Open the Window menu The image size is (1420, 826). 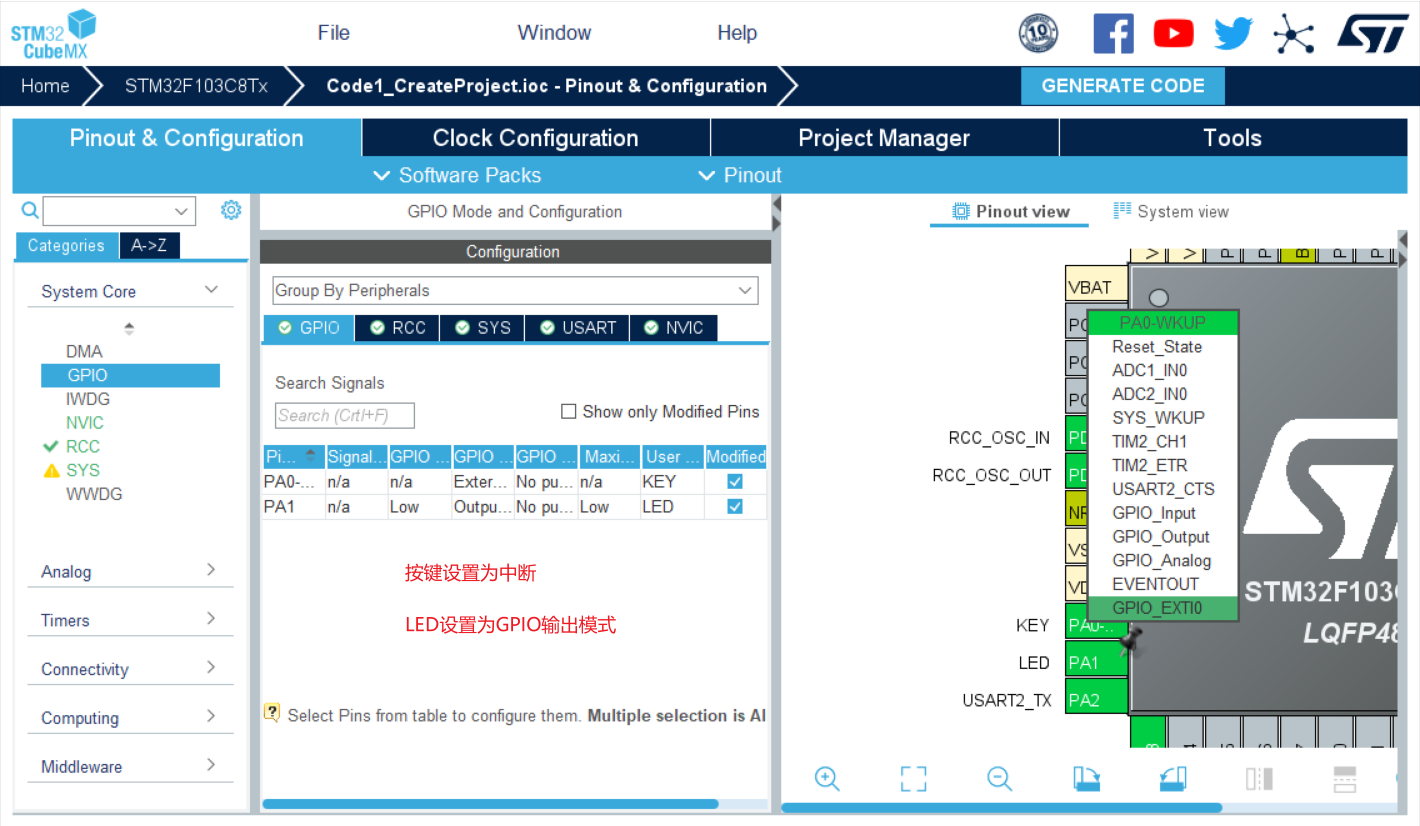point(554,33)
